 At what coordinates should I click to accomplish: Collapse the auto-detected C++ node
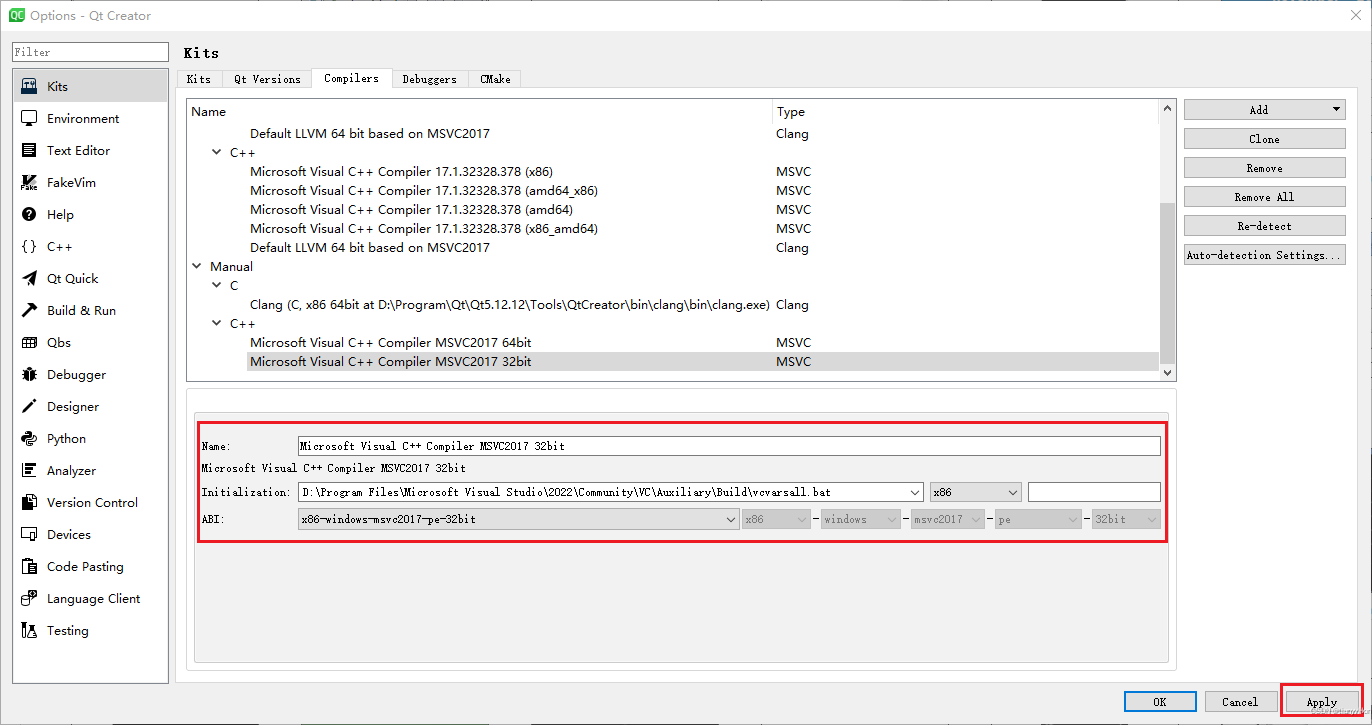pyautogui.click(x=217, y=153)
